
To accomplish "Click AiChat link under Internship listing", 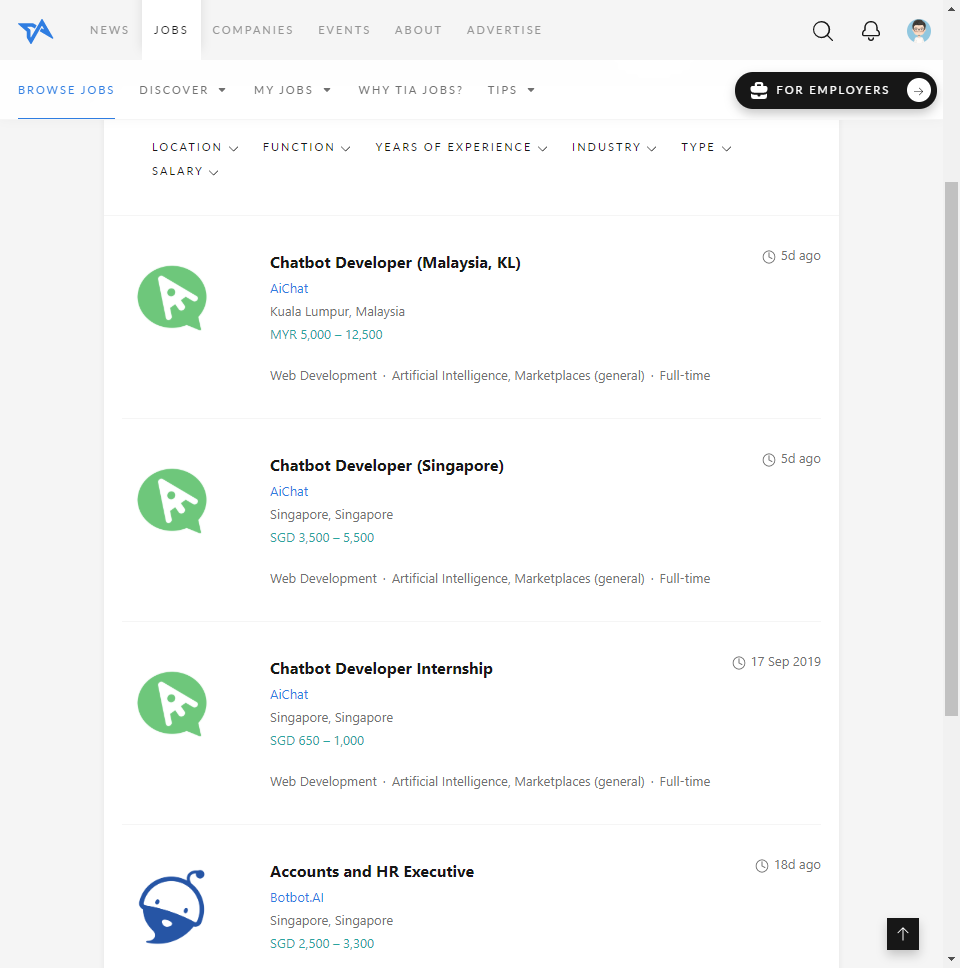I will pyautogui.click(x=289, y=695).
